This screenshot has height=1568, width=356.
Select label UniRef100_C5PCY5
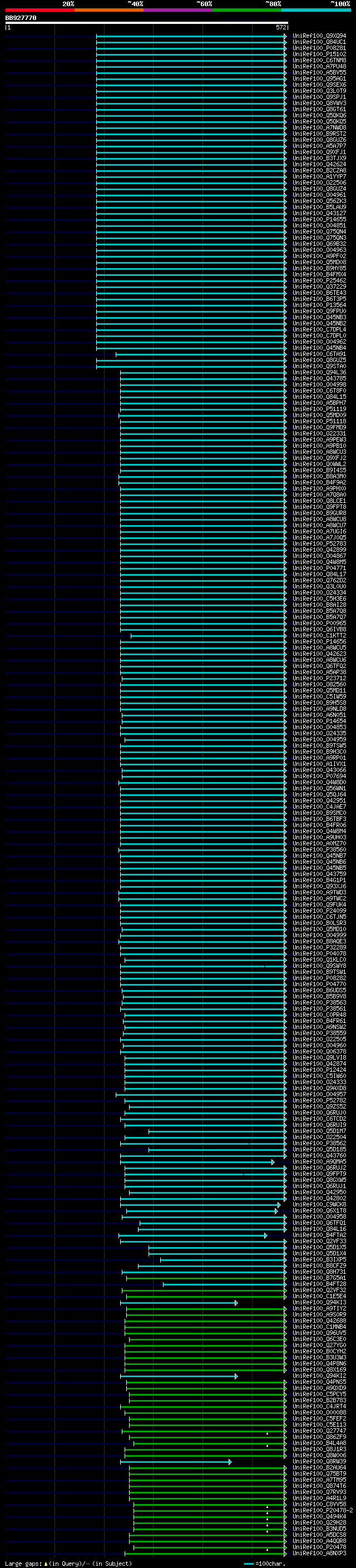(319, 1394)
